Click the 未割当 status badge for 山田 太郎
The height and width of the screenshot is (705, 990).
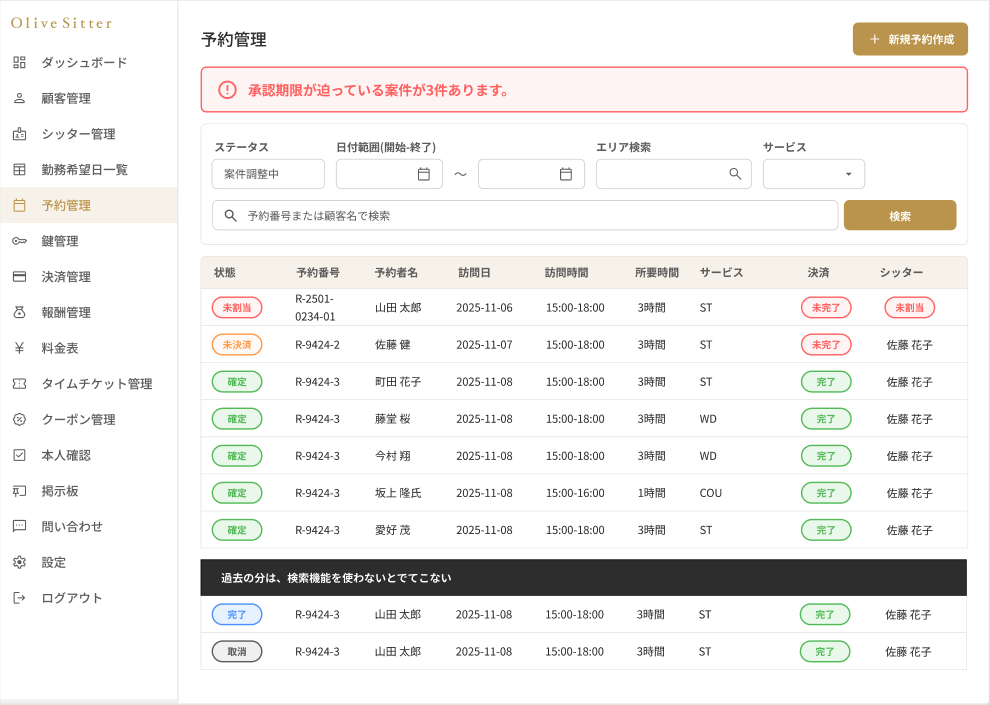237,308
